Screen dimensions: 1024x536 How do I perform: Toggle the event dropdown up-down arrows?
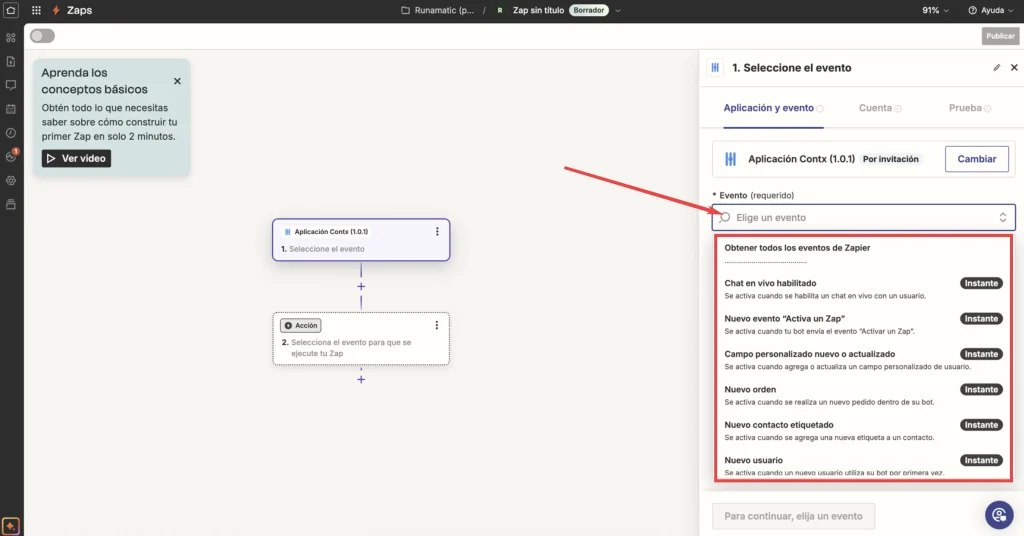coord(1003,217)
